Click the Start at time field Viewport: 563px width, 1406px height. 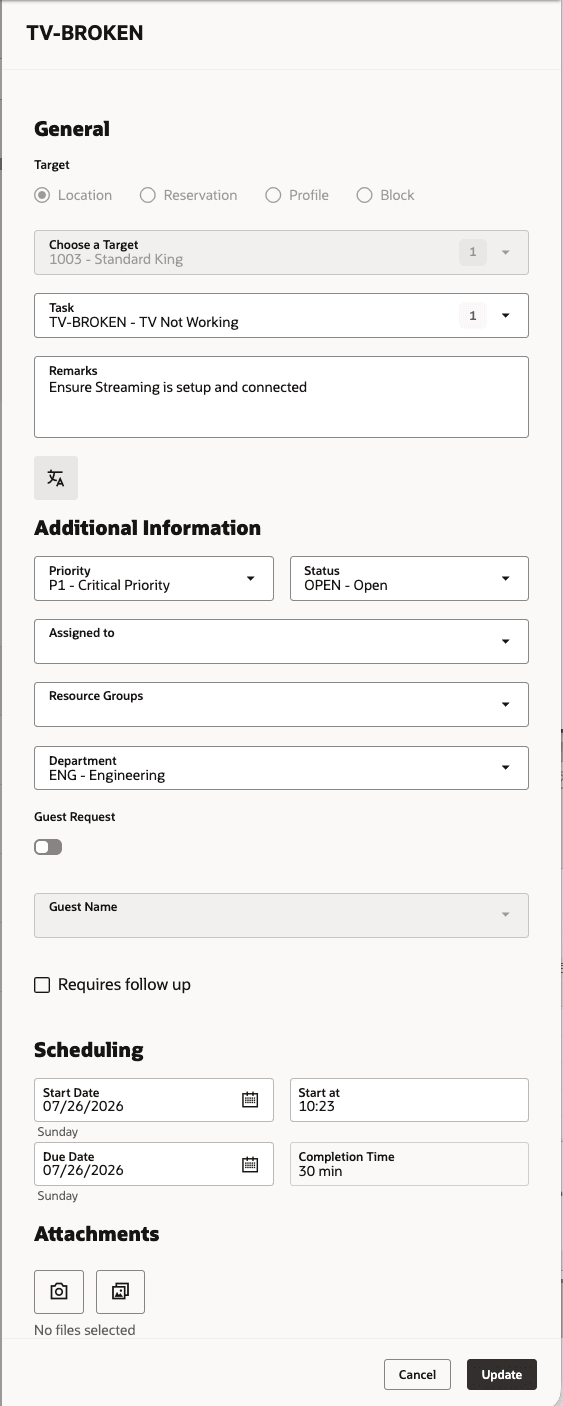pos(409,1100)
